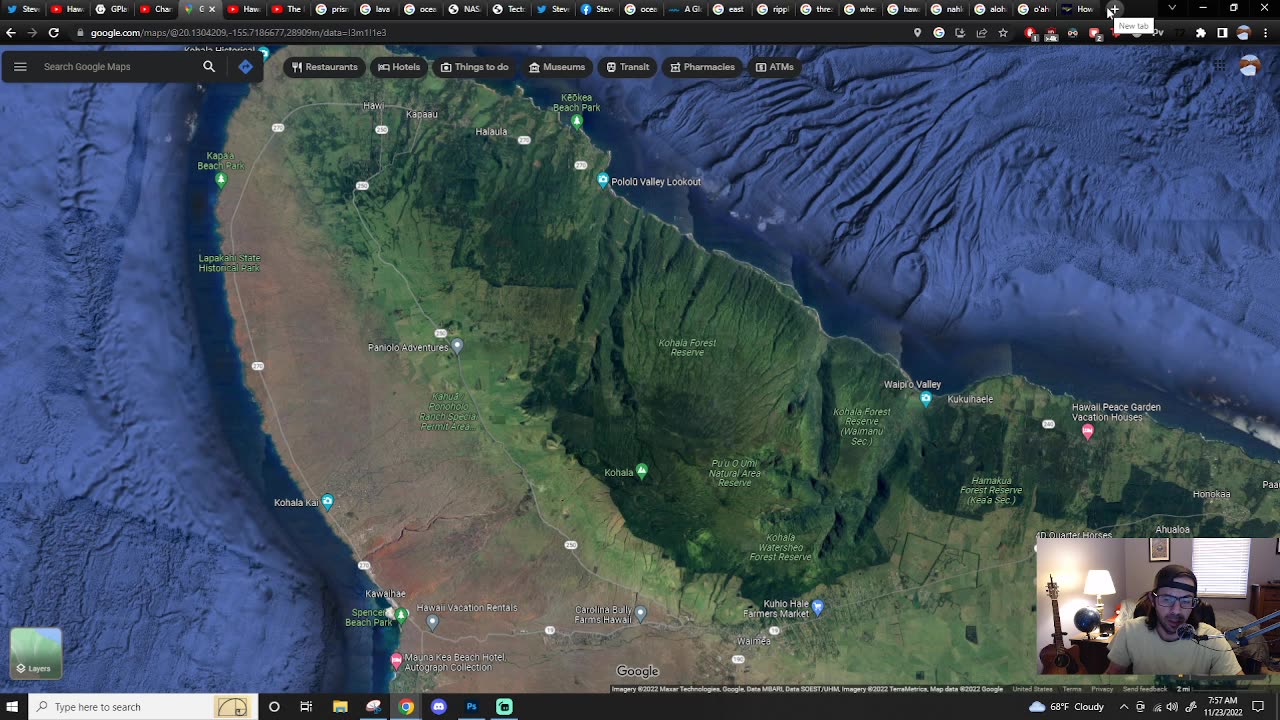
Task: Click Carolina Bully Farms Hawaii marker
Action: [641, 613]
